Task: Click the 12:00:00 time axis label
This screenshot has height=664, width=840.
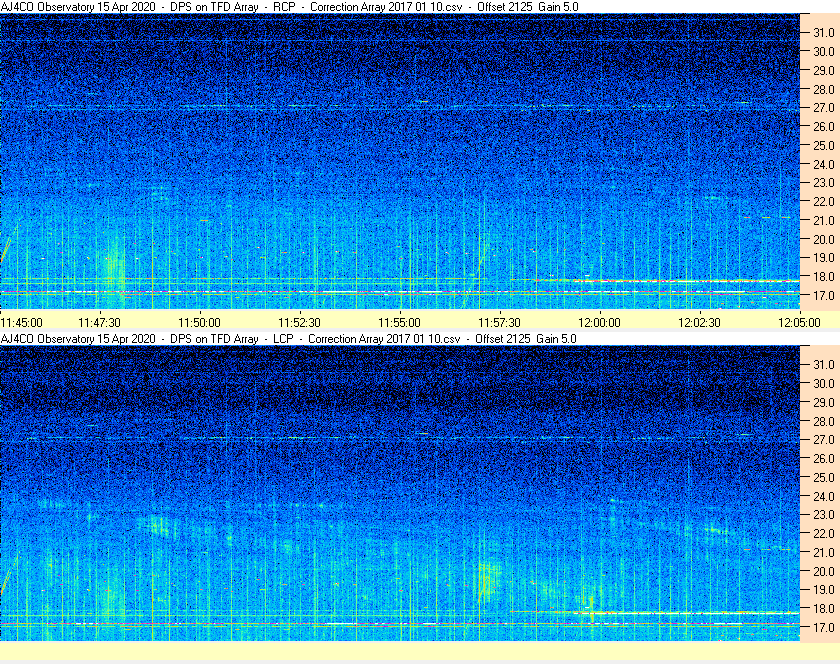Action: pyautogui.click(x=599, y=323)
